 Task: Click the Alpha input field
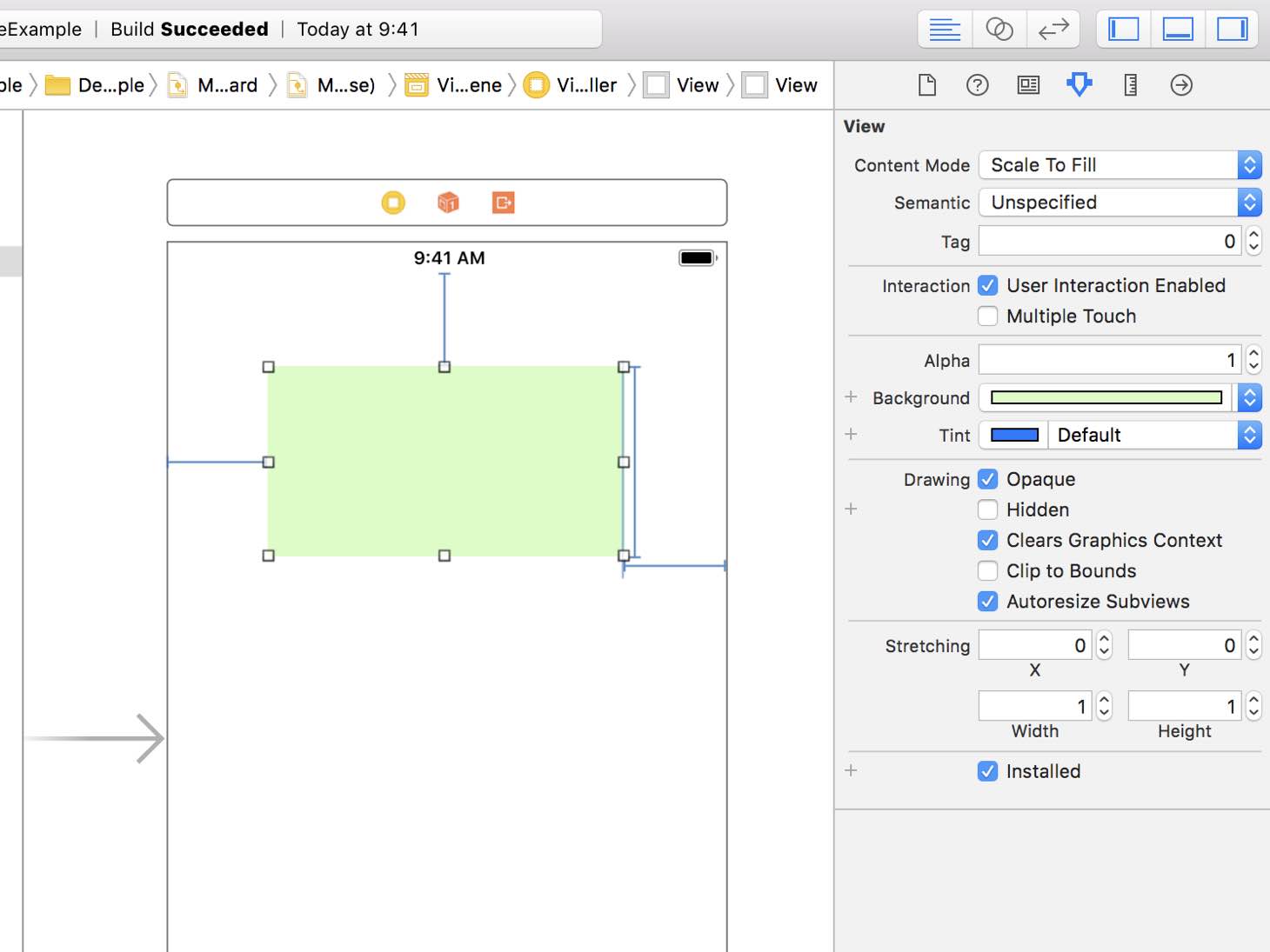coord(1112,360)
